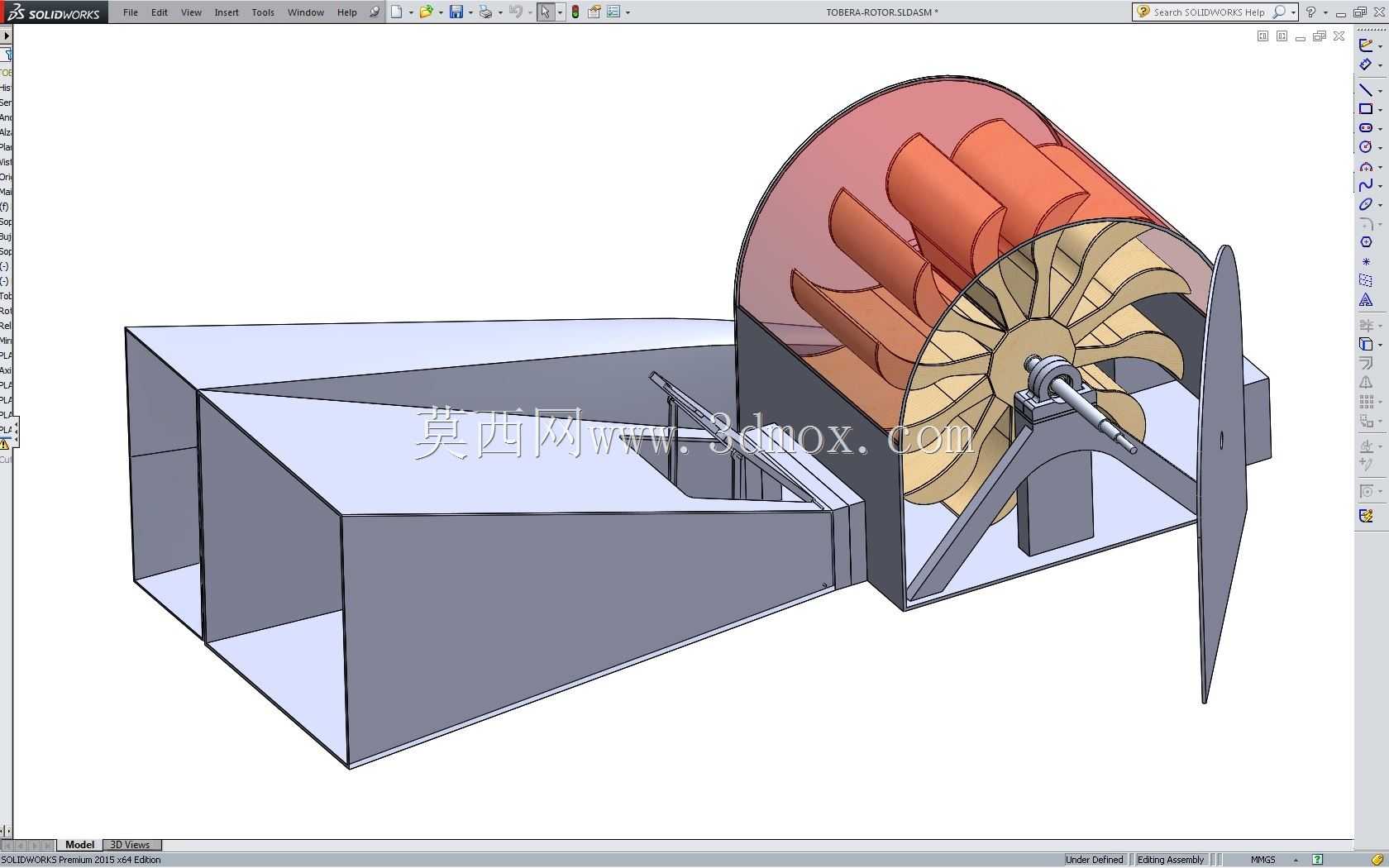This screenshot has height=868, width=1389.
Task: Switch to the 3D Views tab
Action: click(131, 845)
